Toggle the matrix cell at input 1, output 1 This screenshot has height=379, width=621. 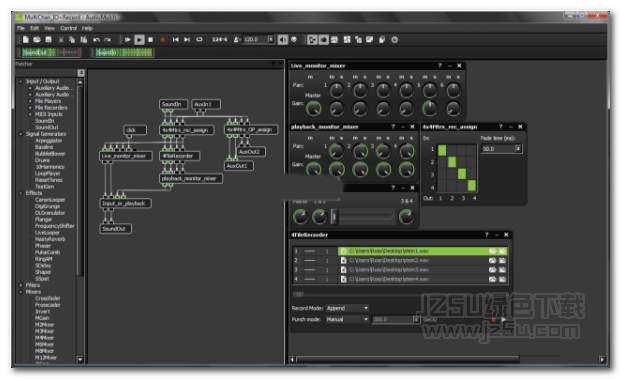442,150
